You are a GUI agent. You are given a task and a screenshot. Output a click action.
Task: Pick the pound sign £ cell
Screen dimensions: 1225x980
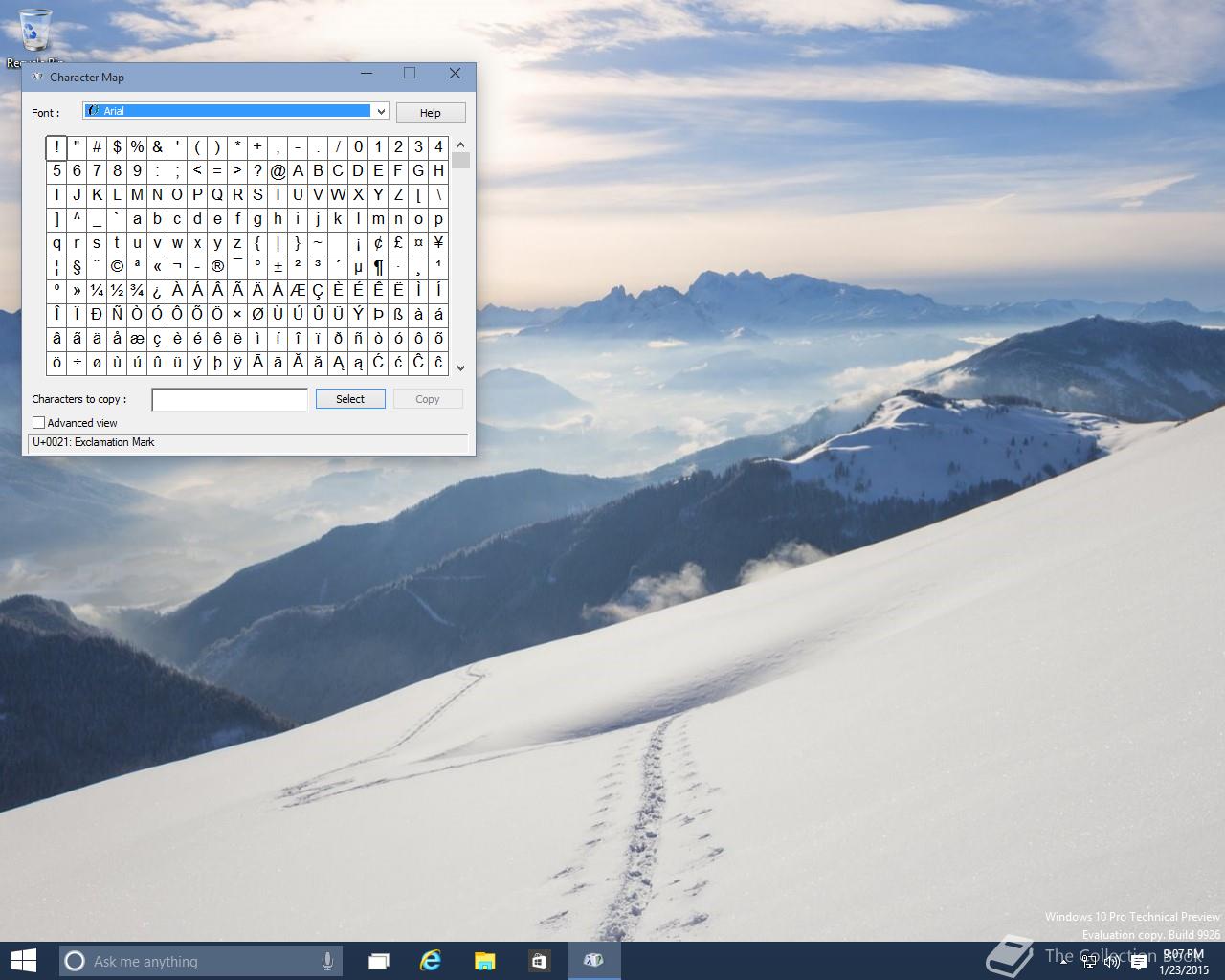(398, 242)
